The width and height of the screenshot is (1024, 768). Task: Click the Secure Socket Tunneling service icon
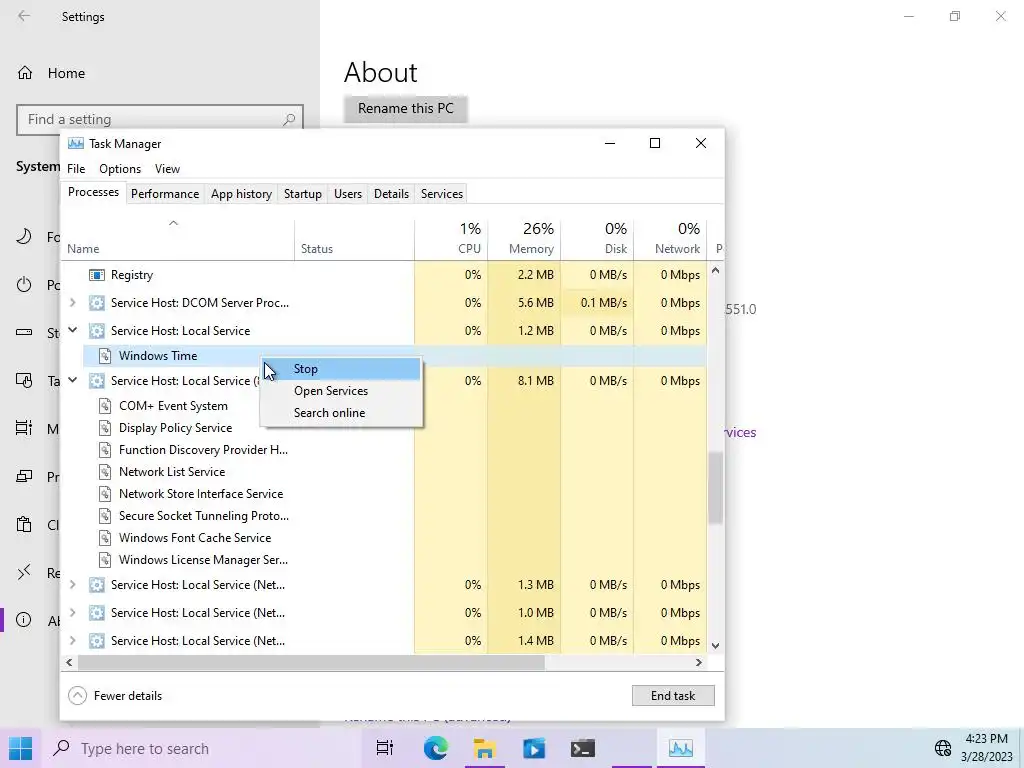point(104,516)
